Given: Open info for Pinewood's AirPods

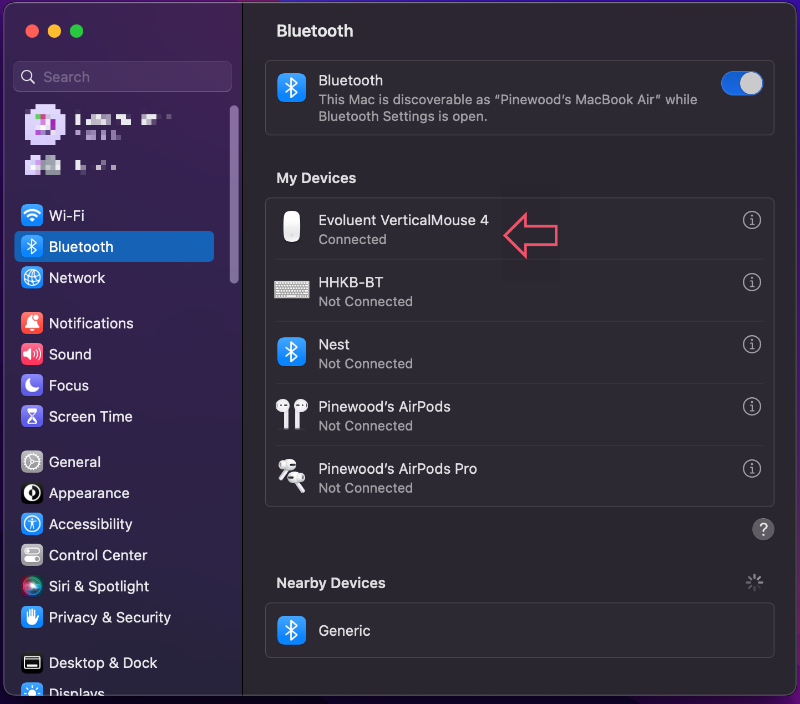Looking at the screenshot, I should point(752,407).
